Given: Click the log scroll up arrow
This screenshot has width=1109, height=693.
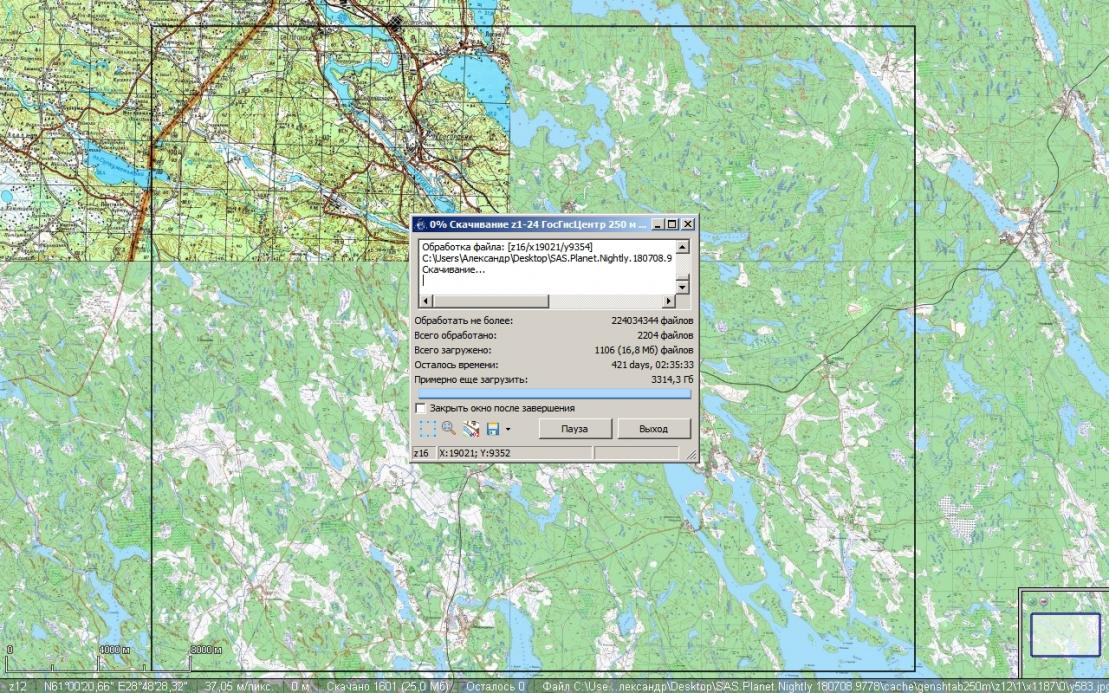Looking at the screenshot, I should click(x=683, y=247).
